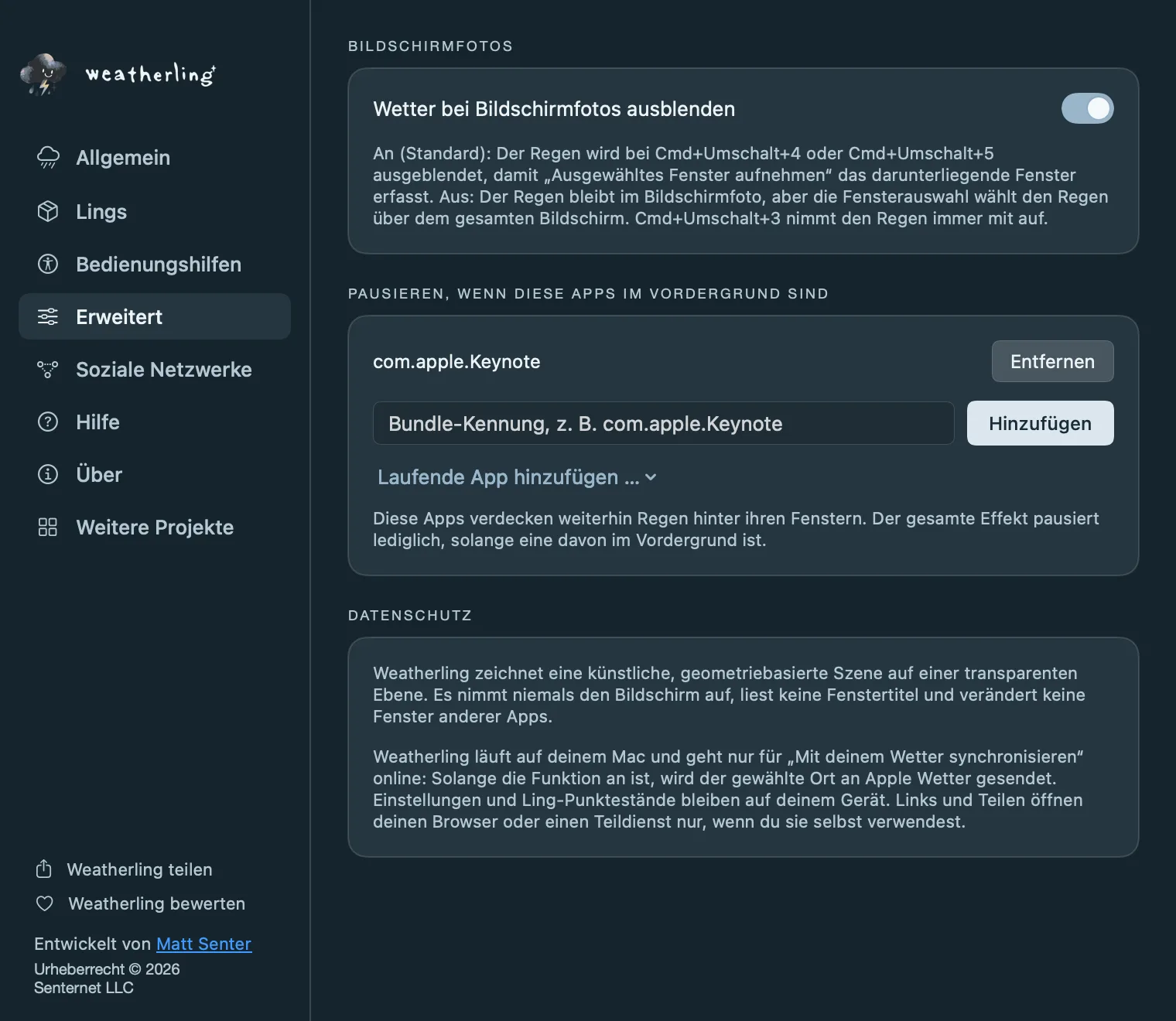
Task: Click the com.apple.Keynote list entry
Action: coord(456,361)
